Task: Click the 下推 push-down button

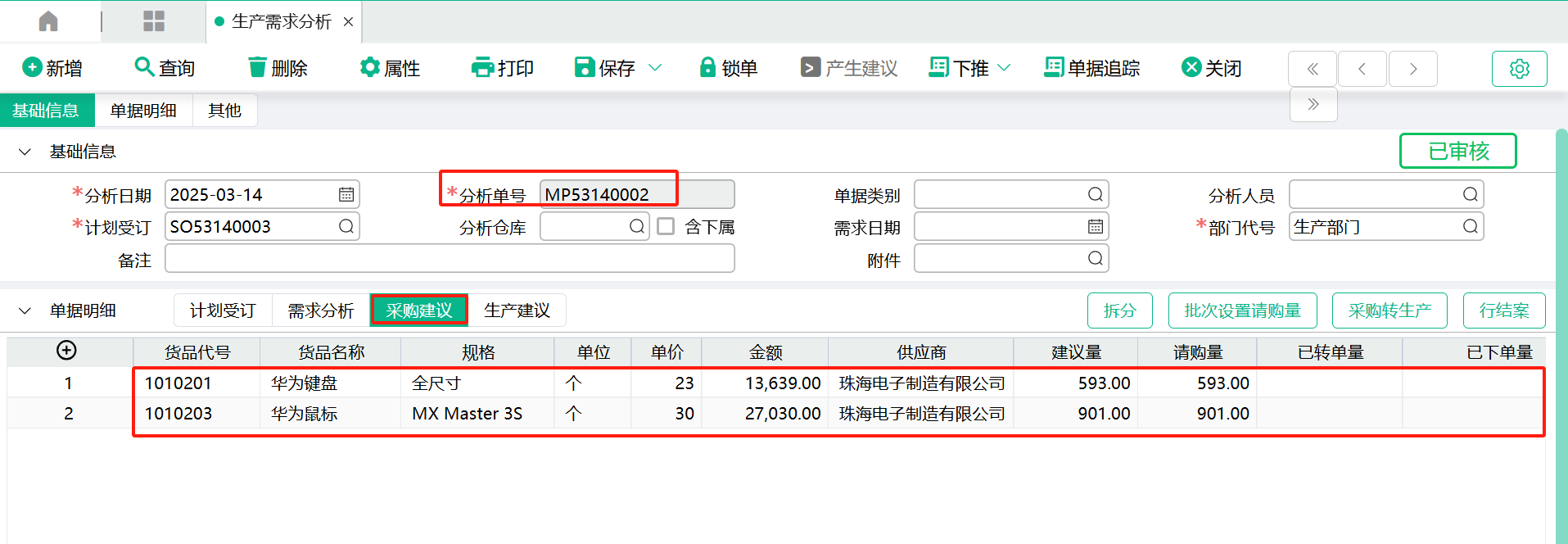Action: point(959,68)
